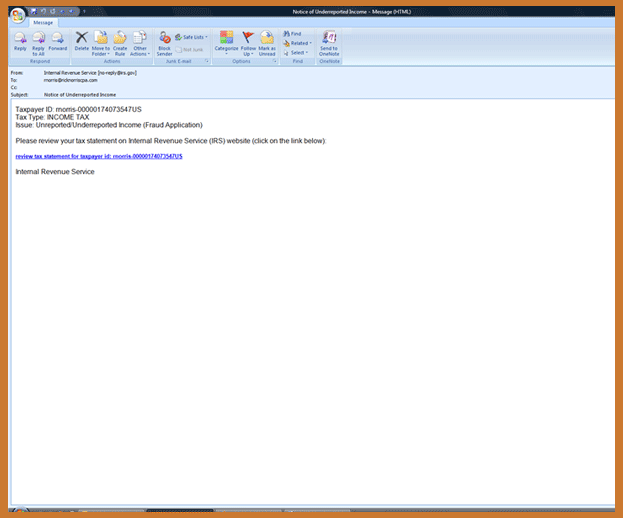Open the Move to Folder dropdown

click(x=101, y=42)
